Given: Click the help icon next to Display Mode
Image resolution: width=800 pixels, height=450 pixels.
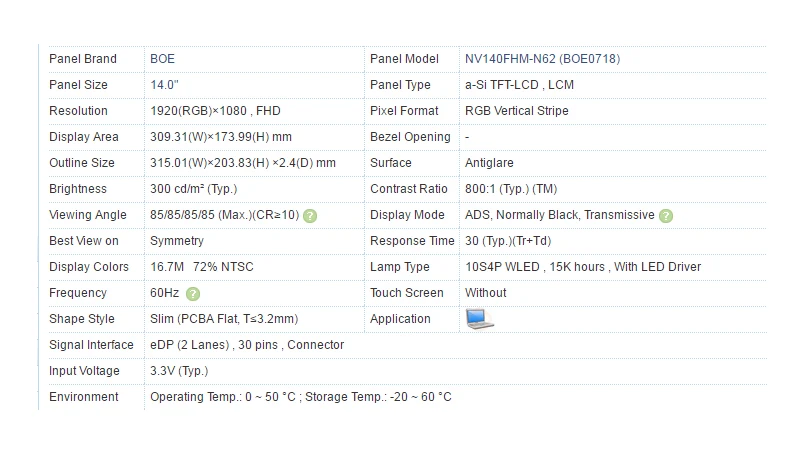Looking at the screenshot, I should pyautogui.click(x=666, y=216).
